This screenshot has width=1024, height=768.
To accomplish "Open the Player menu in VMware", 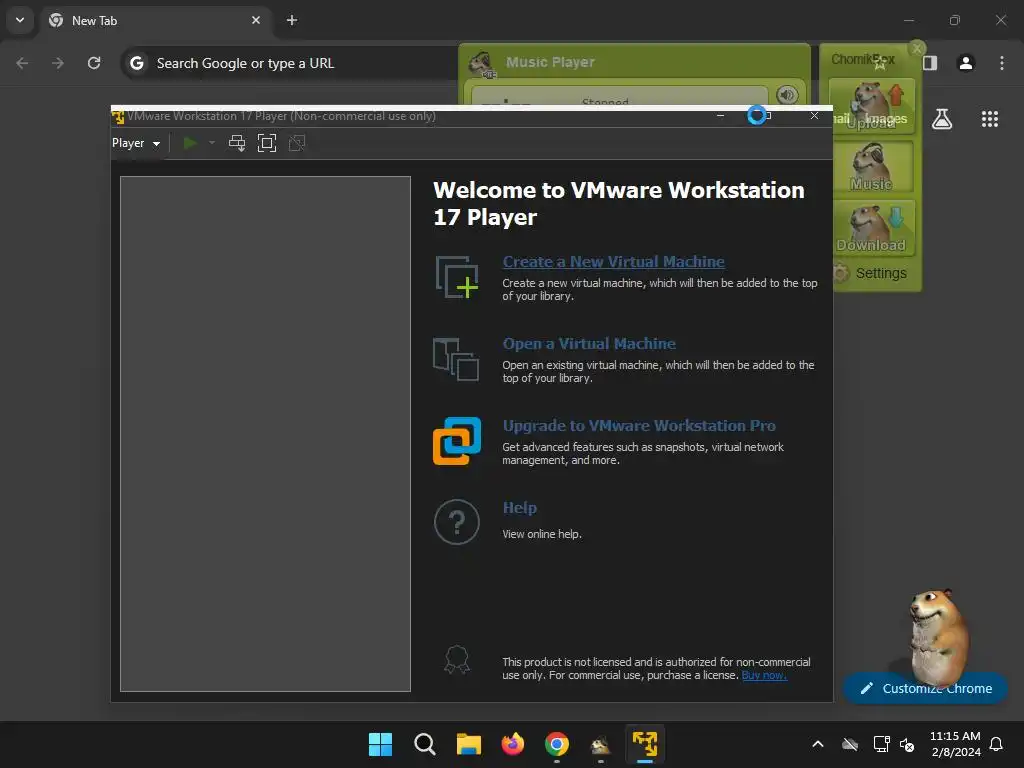I will click(136, 143).
